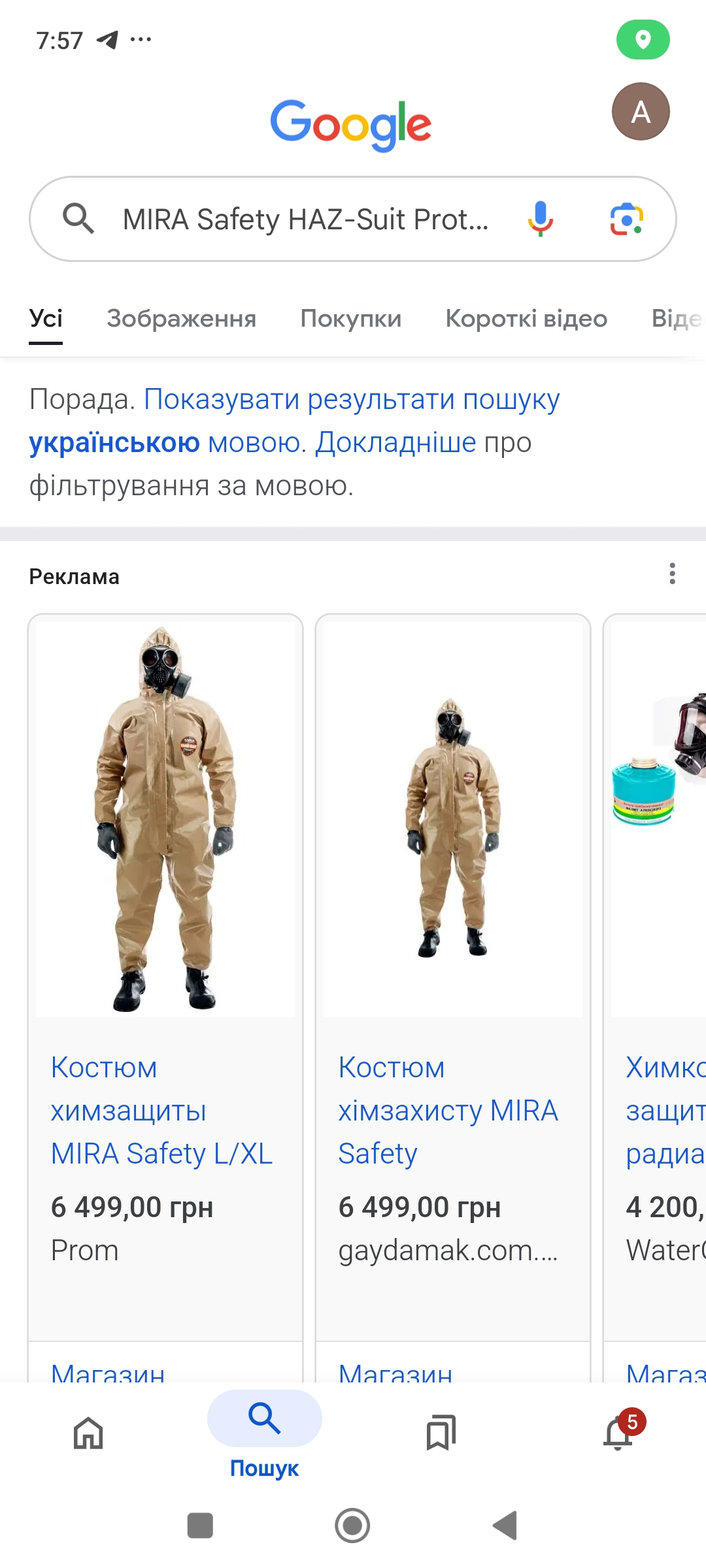Open saved collections bookmark icon
This screenshot has height=1568, width=706.
point(441,1433)
